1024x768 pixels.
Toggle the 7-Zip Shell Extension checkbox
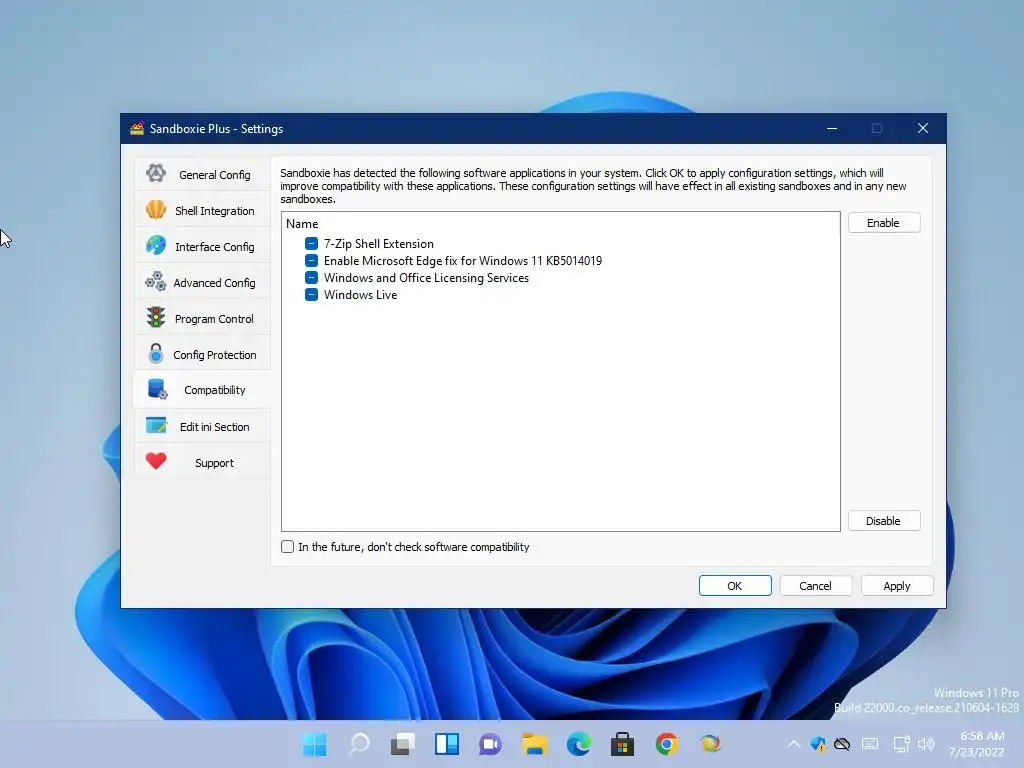[312, 244]
